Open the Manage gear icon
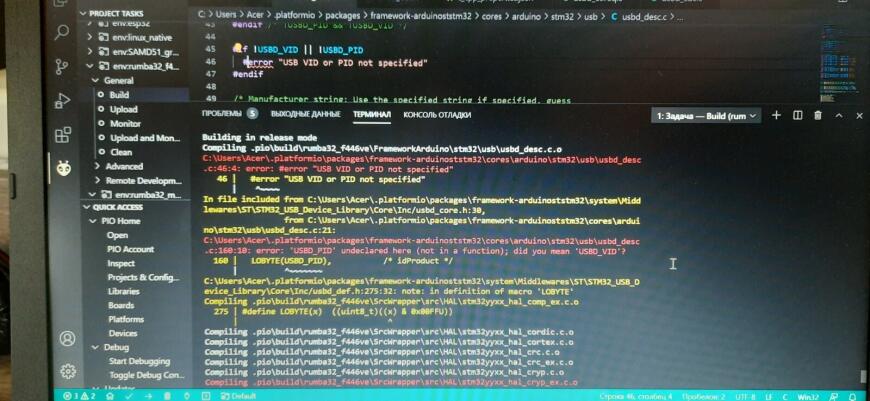870x401 pixels. click(68, 370)
